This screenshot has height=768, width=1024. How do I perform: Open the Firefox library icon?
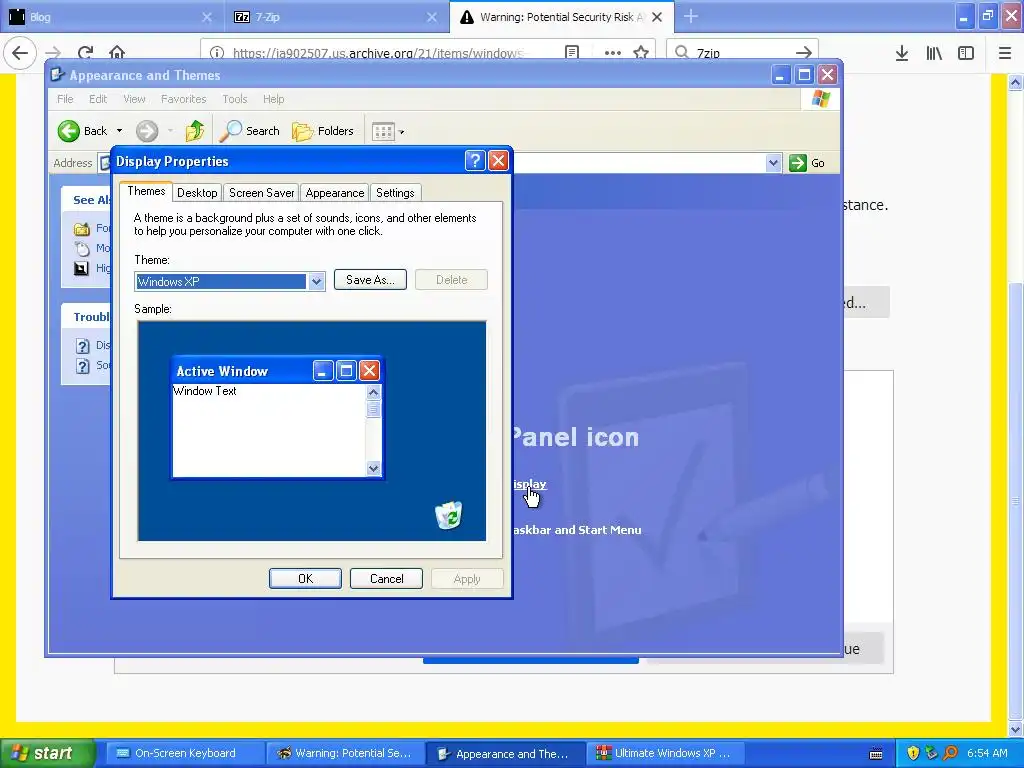[x=934, y=53]
